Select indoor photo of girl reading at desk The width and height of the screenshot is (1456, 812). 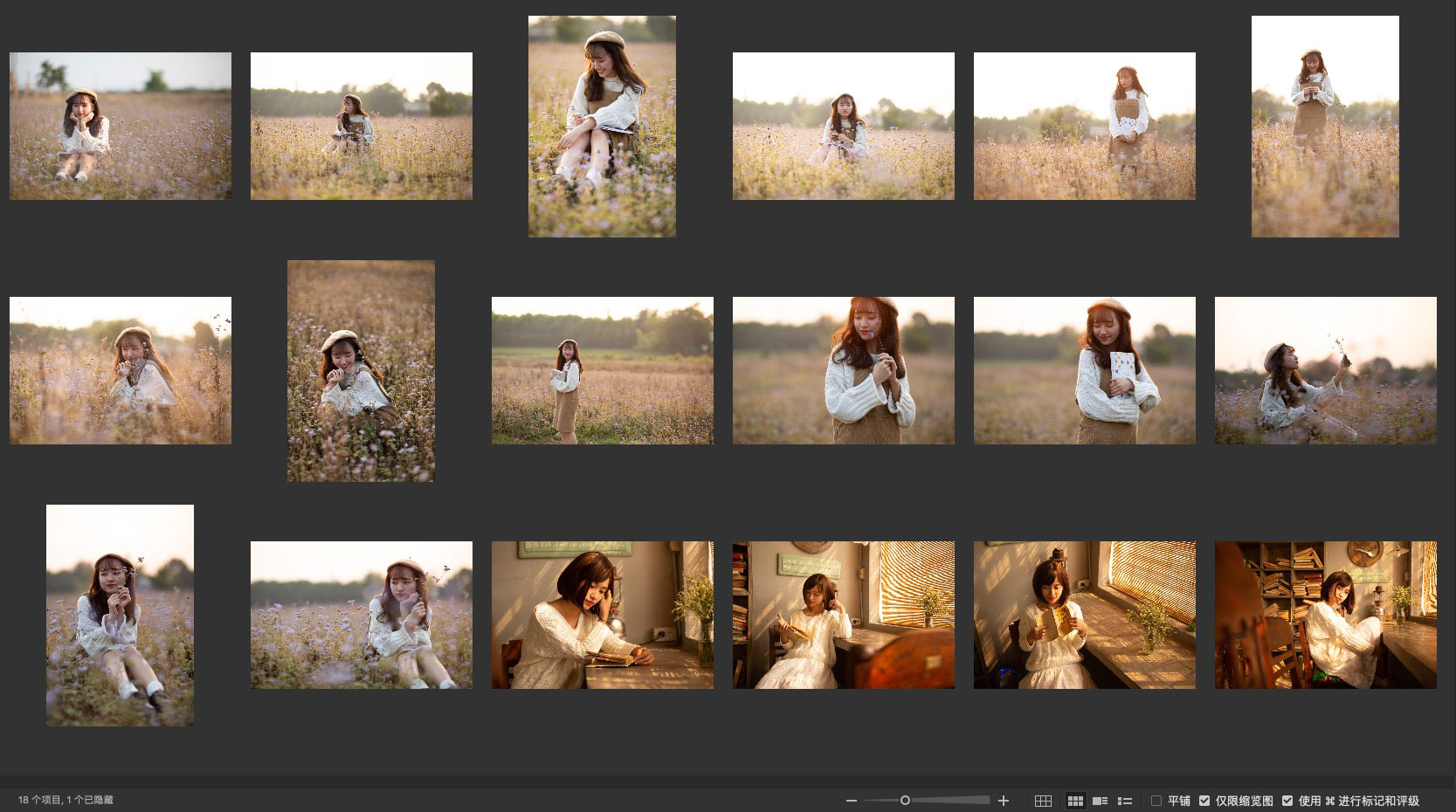(x=602, y=615)
